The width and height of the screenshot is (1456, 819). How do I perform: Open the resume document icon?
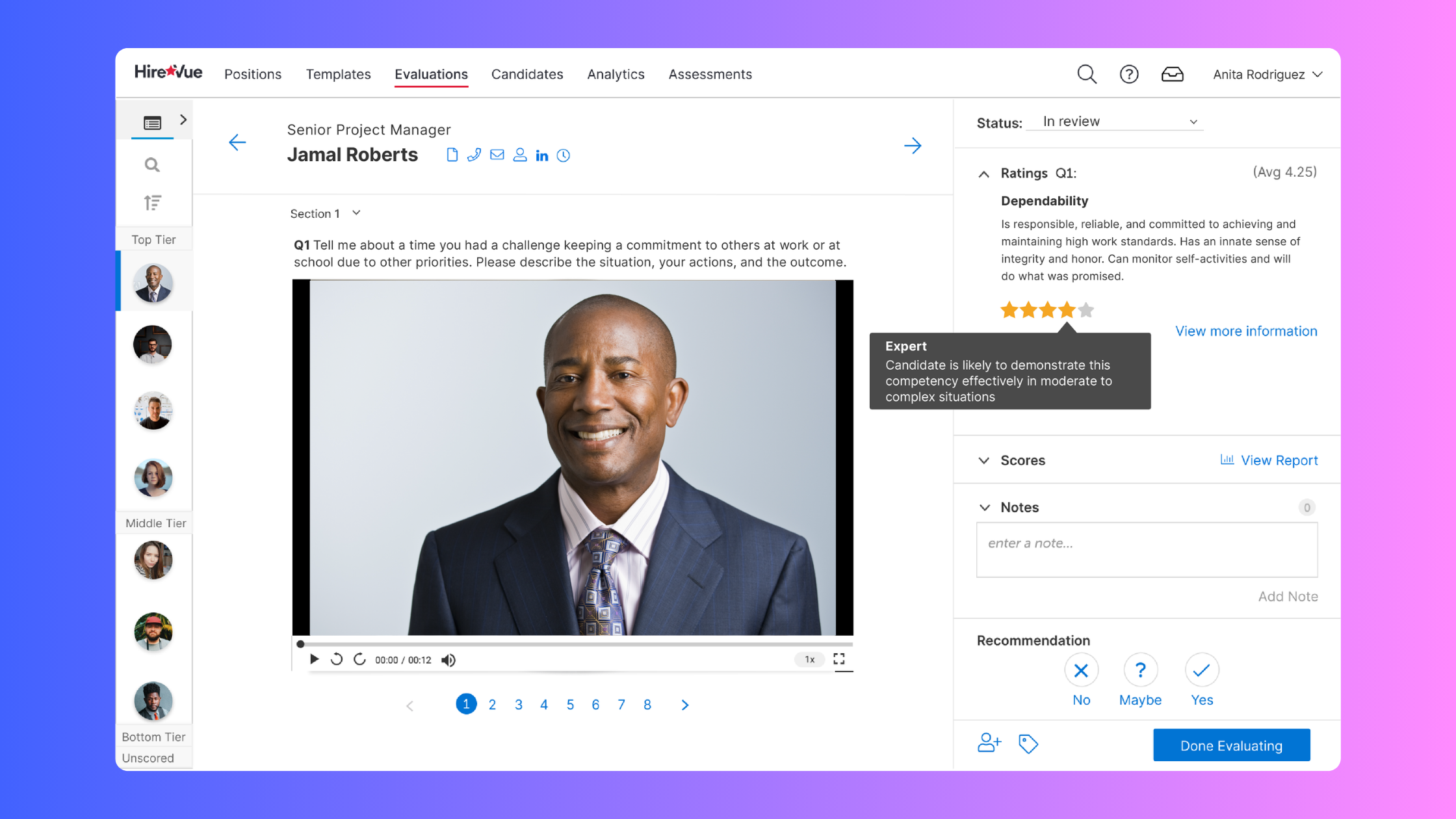[452, 155]
